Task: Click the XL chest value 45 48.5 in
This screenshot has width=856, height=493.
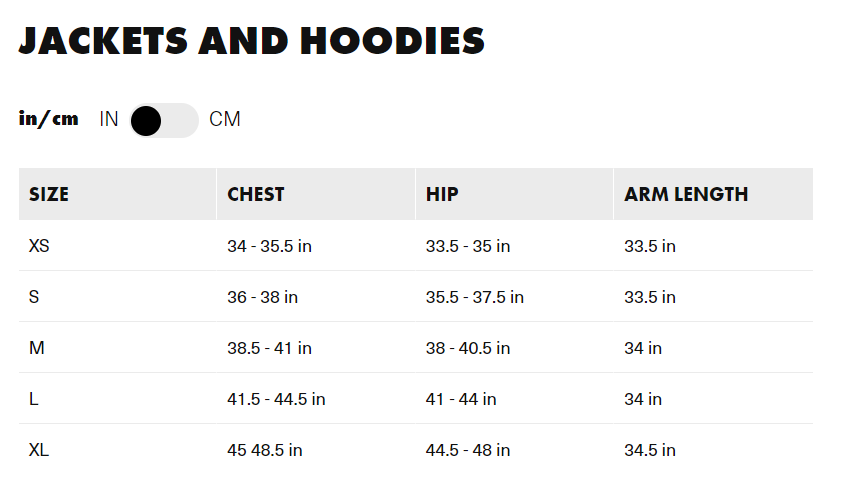Action: click(x=265, y=450)
